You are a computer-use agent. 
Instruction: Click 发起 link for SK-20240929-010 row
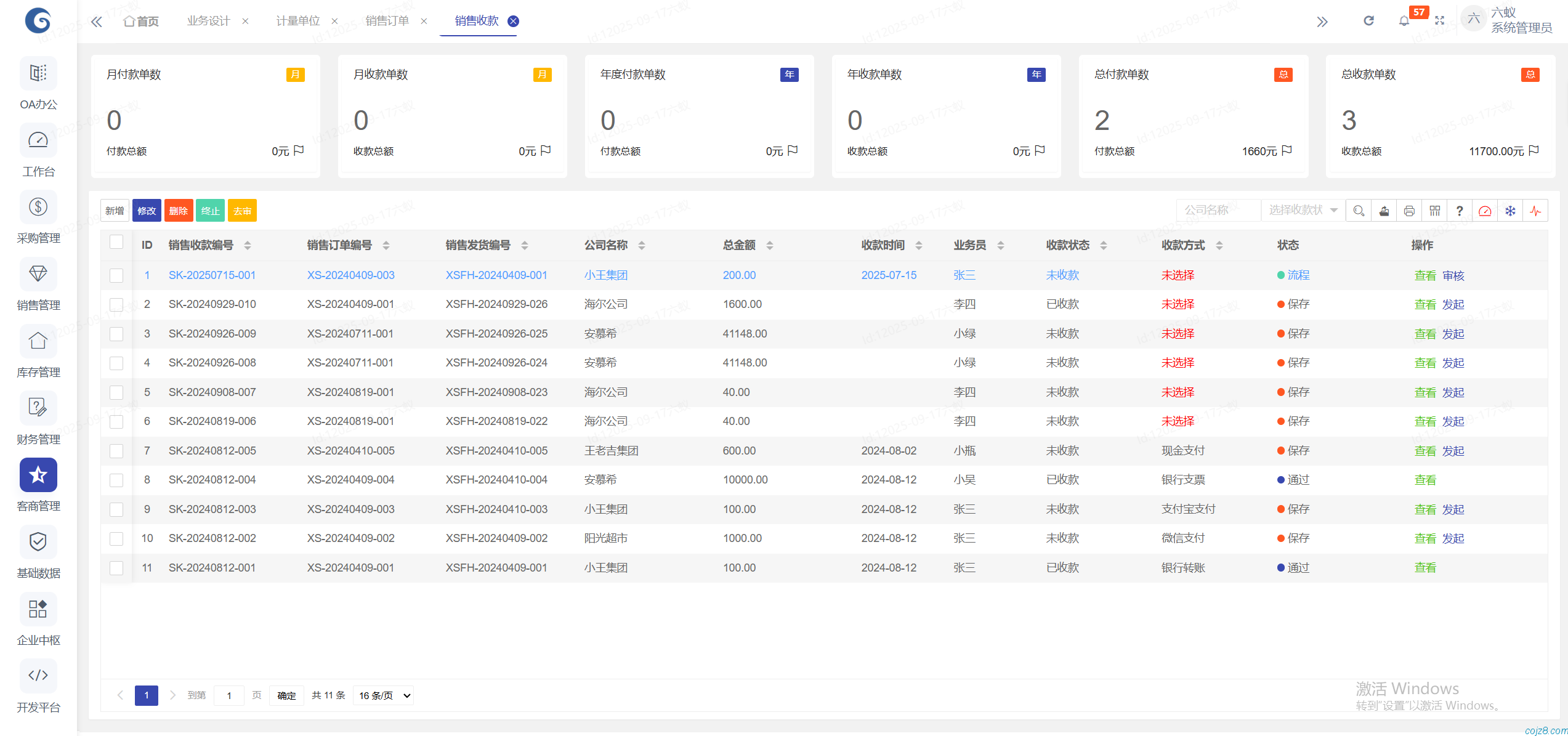coord(1453,304)
